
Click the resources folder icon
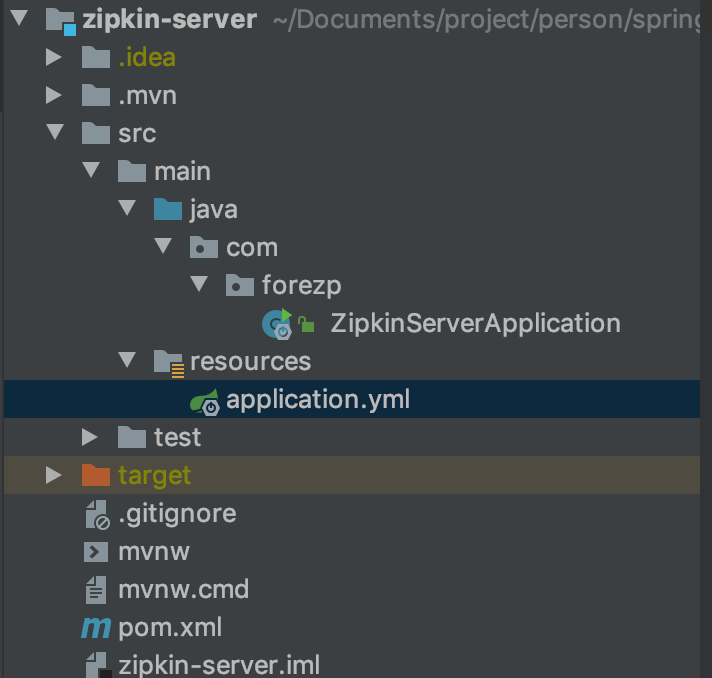tap(168, 362)
